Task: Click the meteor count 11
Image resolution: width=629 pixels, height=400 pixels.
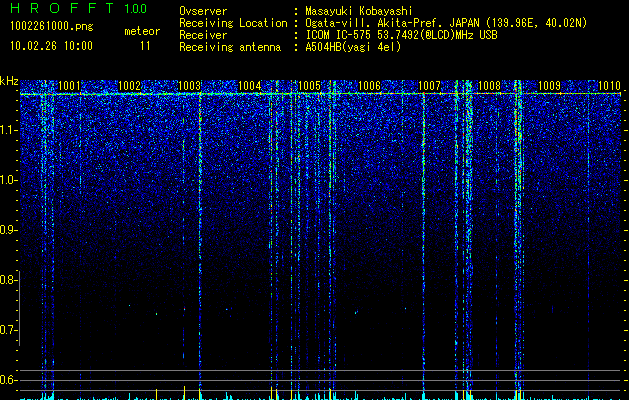Action: coord(145,46)
